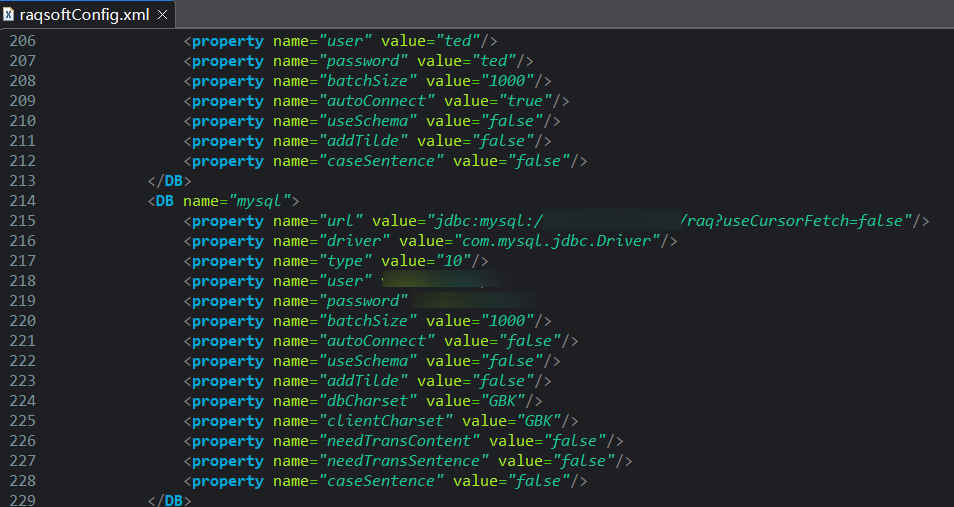Click the closing </DB> tag on line 213
This screenshot has height=507, width=954.
[169, 181]
